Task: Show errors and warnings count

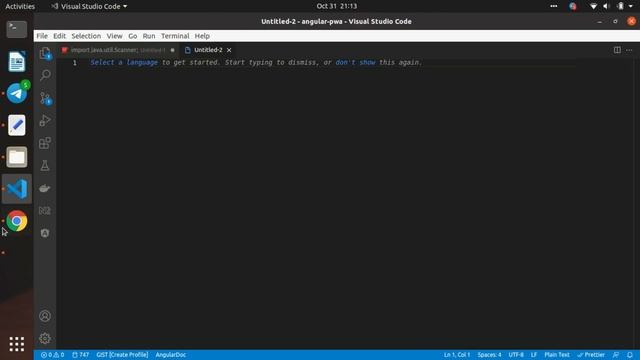Action: pyautogui.click(x=52, y=355)
